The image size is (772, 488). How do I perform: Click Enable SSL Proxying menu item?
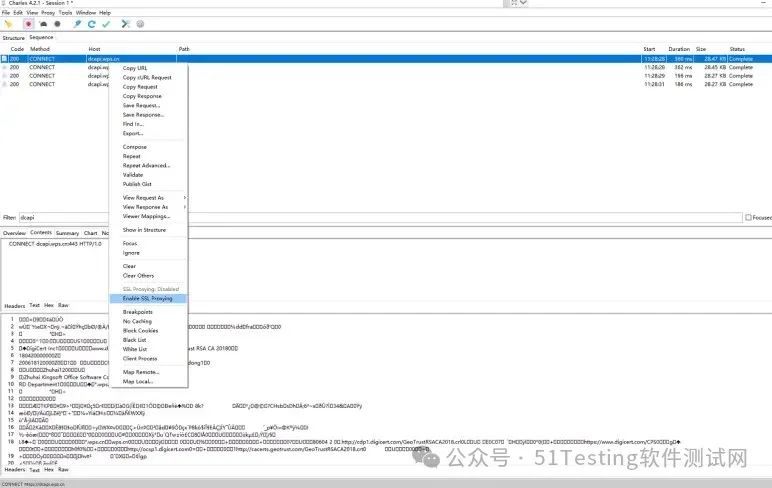coord(148,298)
